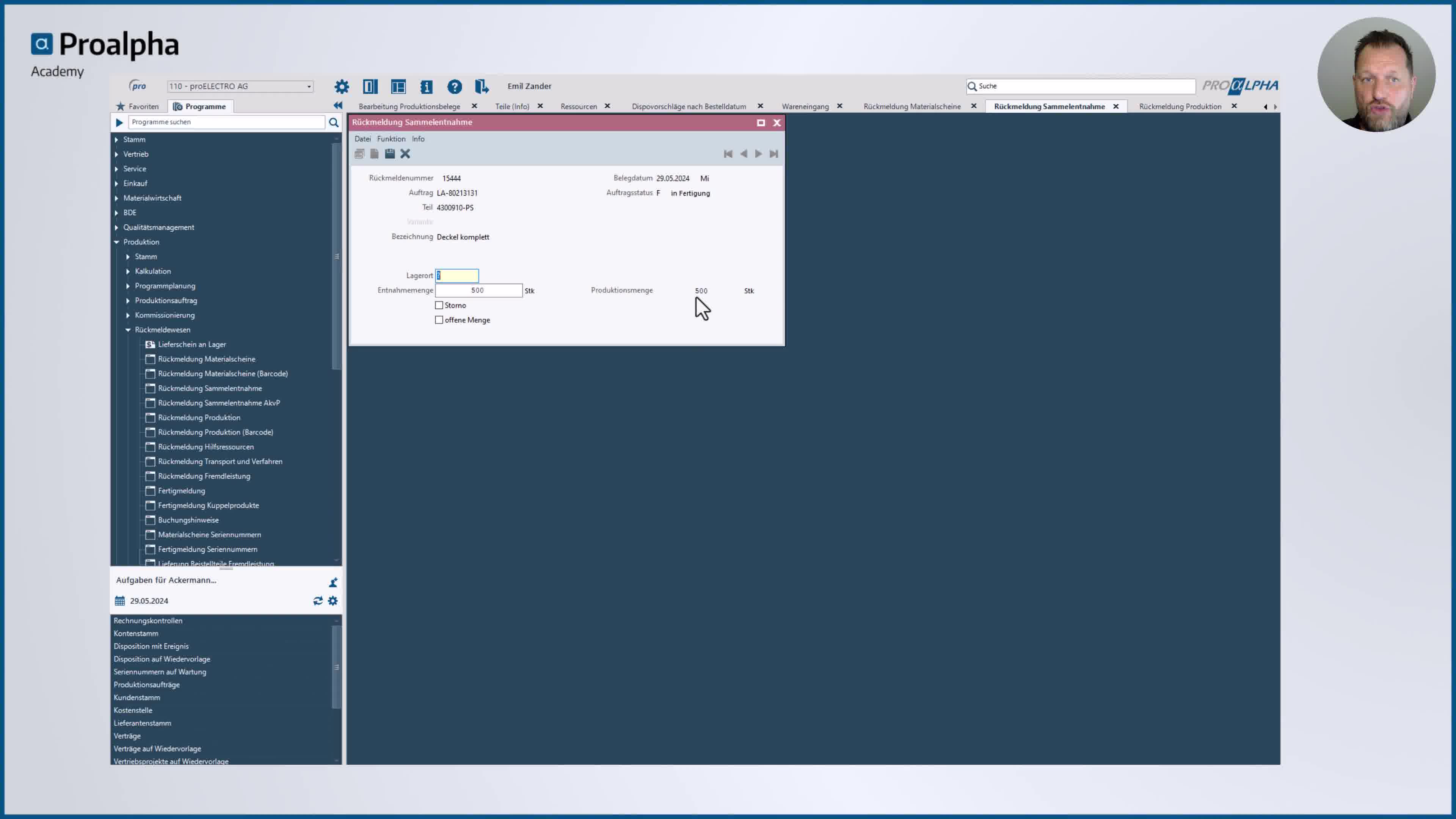The width and height of the screenshot is (1456, 819).
Task: Open Fertigmeldung in tree
Action: [182, 491]
